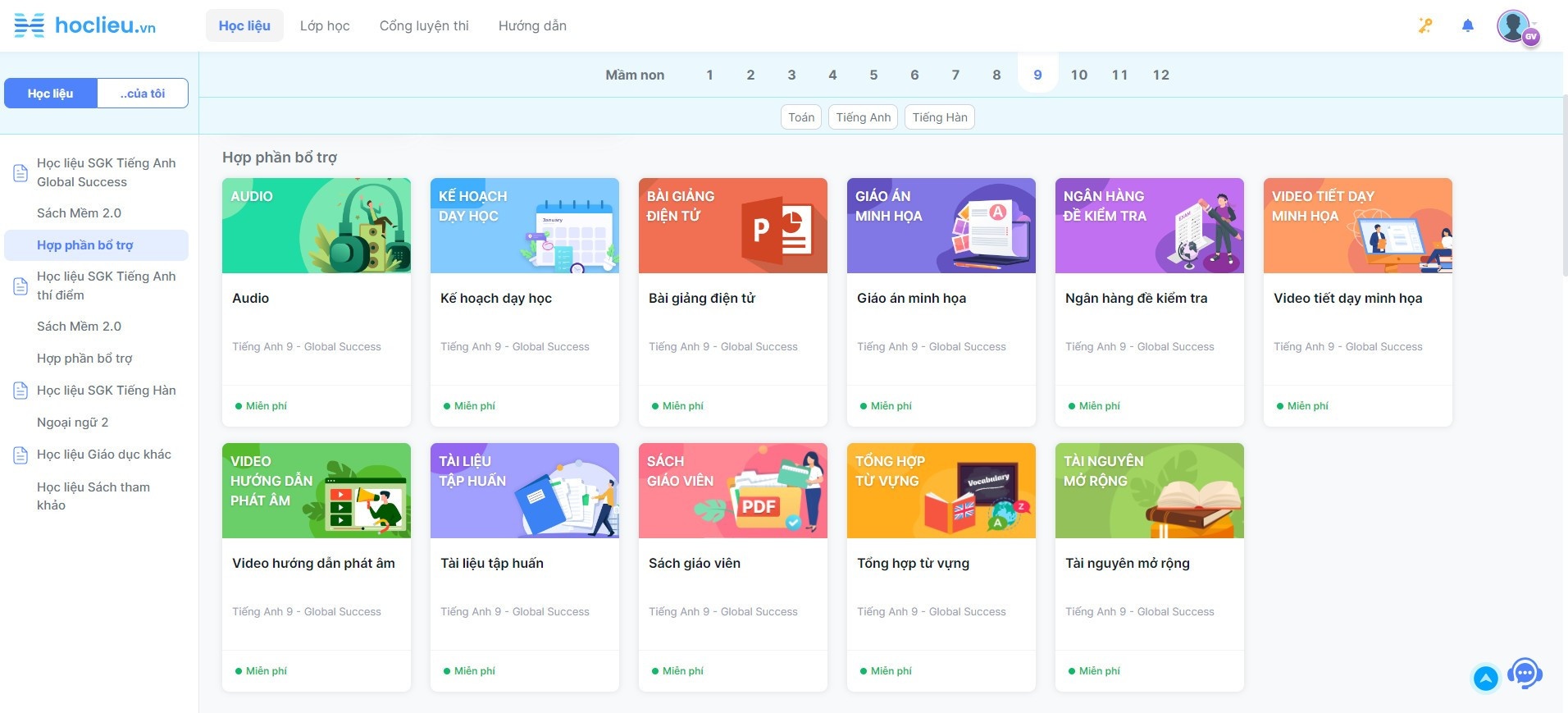Open the notification bell

1467,25
